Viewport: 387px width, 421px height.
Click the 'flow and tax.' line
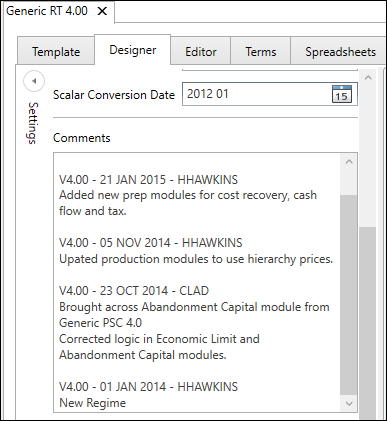click(93, 211)
